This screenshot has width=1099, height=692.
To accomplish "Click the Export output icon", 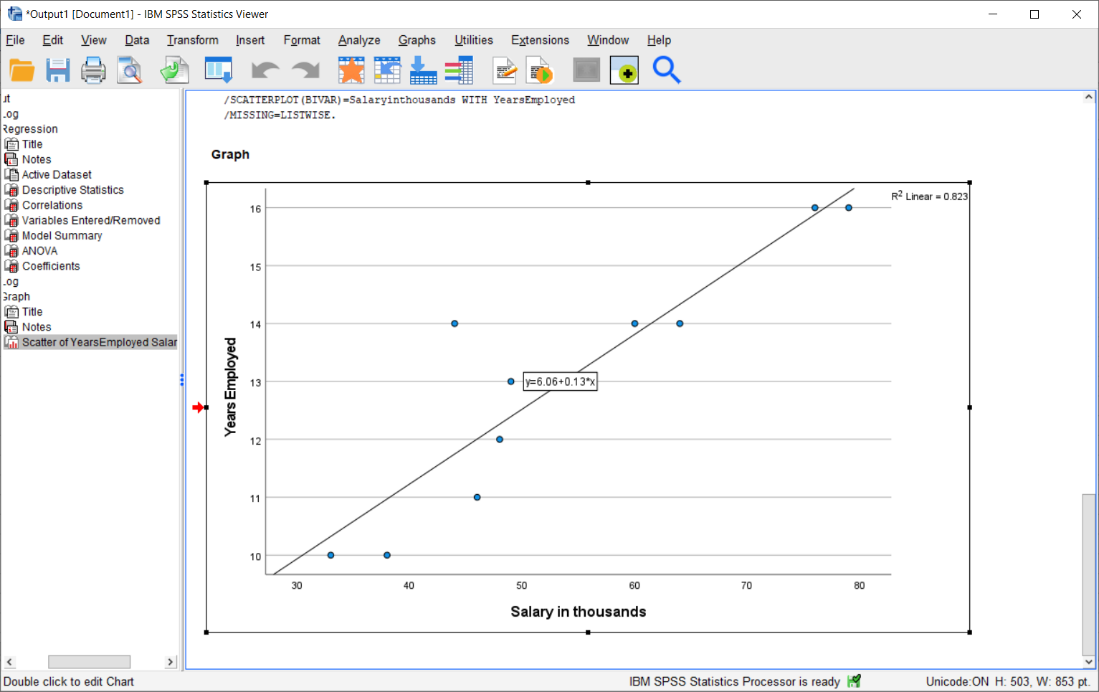I will pyautogui.click(x=174, y=70).
